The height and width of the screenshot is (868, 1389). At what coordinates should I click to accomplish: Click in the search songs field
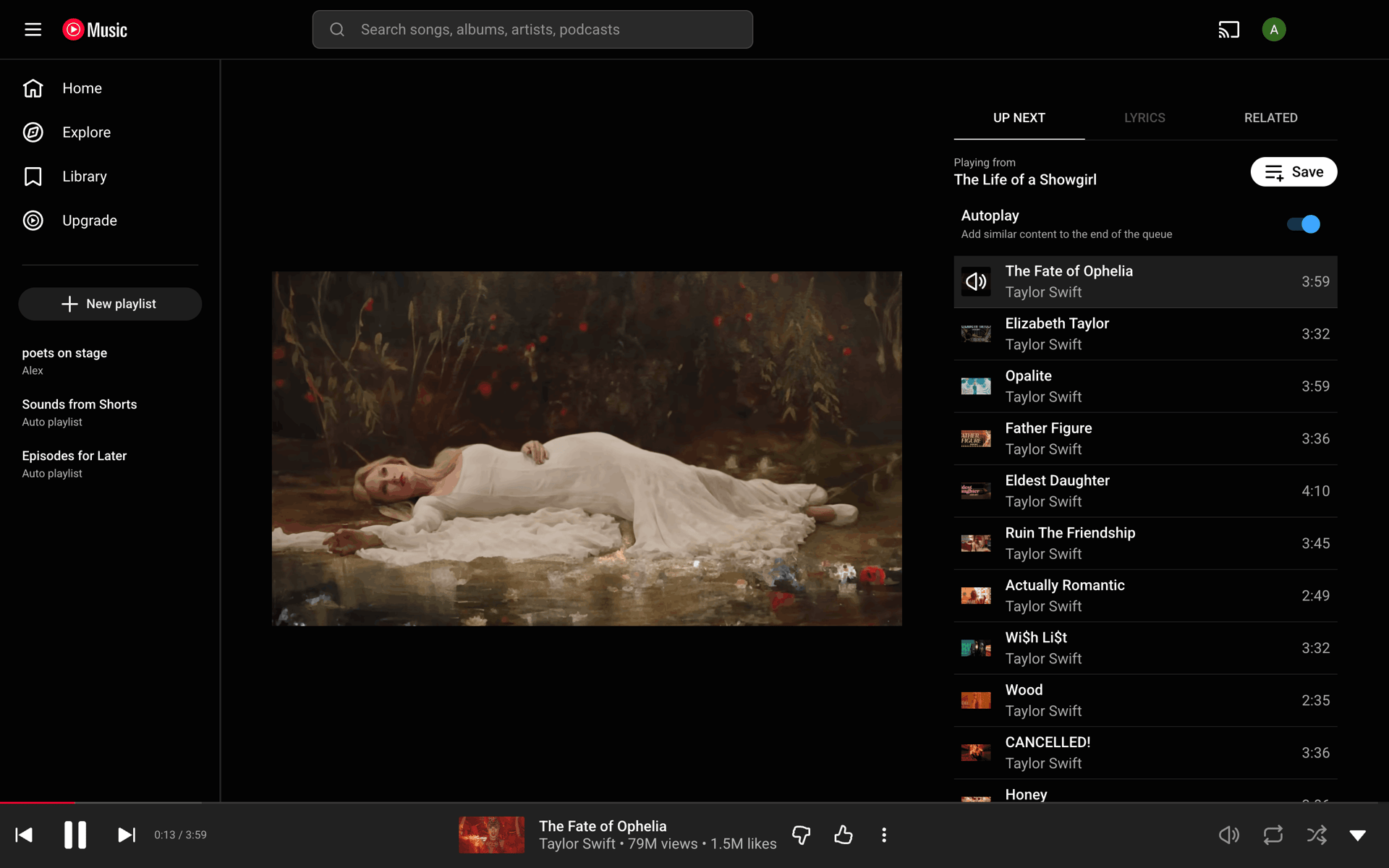(x=532, y=30)
